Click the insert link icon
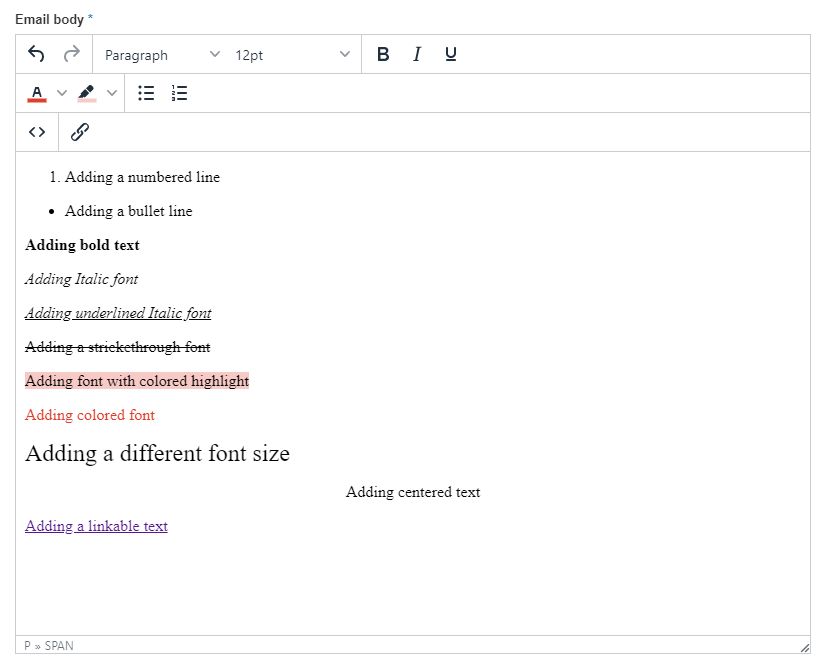The image size is (822, 664). (x=80, y=131)
